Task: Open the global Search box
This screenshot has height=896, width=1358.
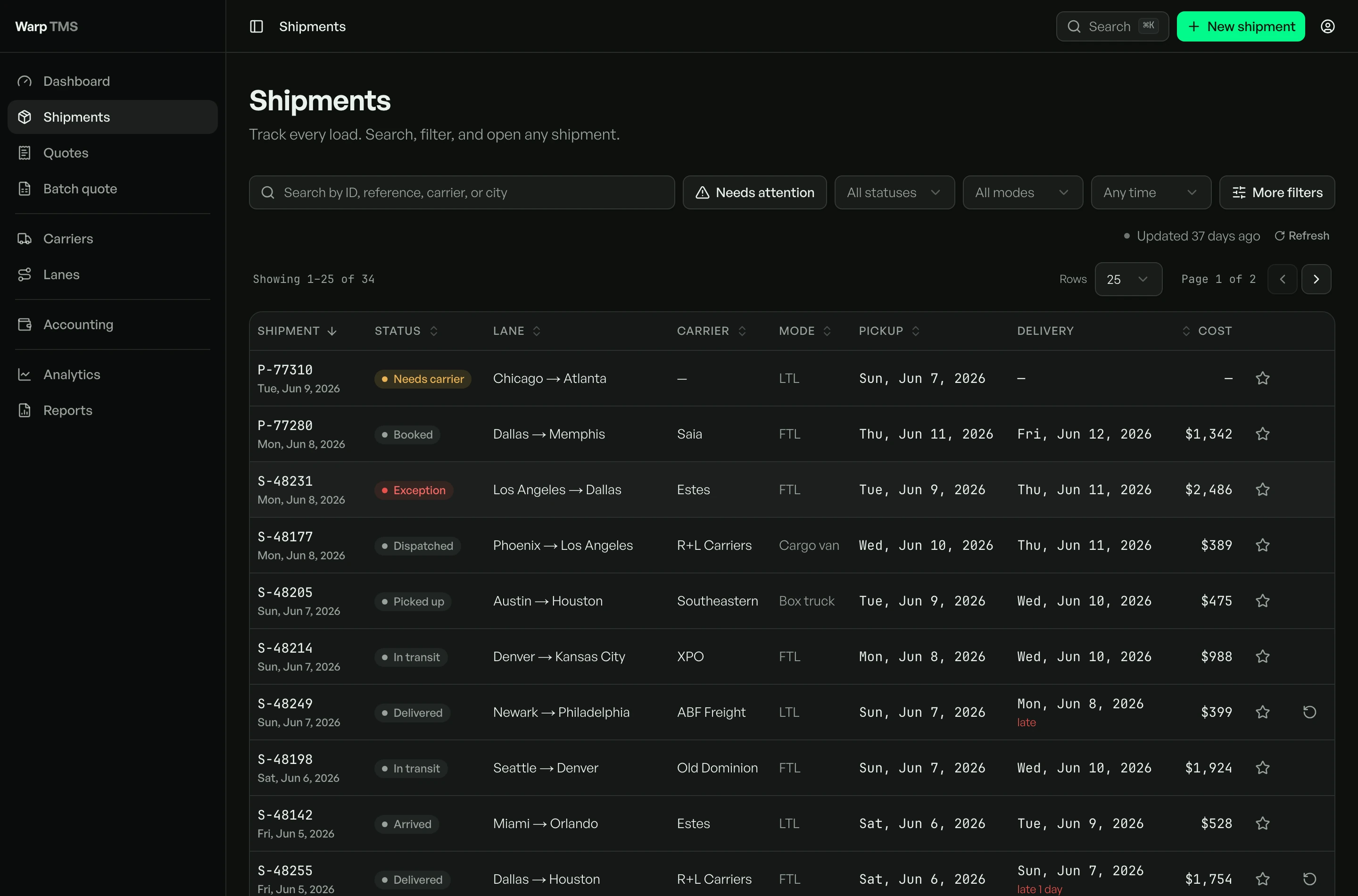Action: pyautogui.click(x=1112, y=26)
